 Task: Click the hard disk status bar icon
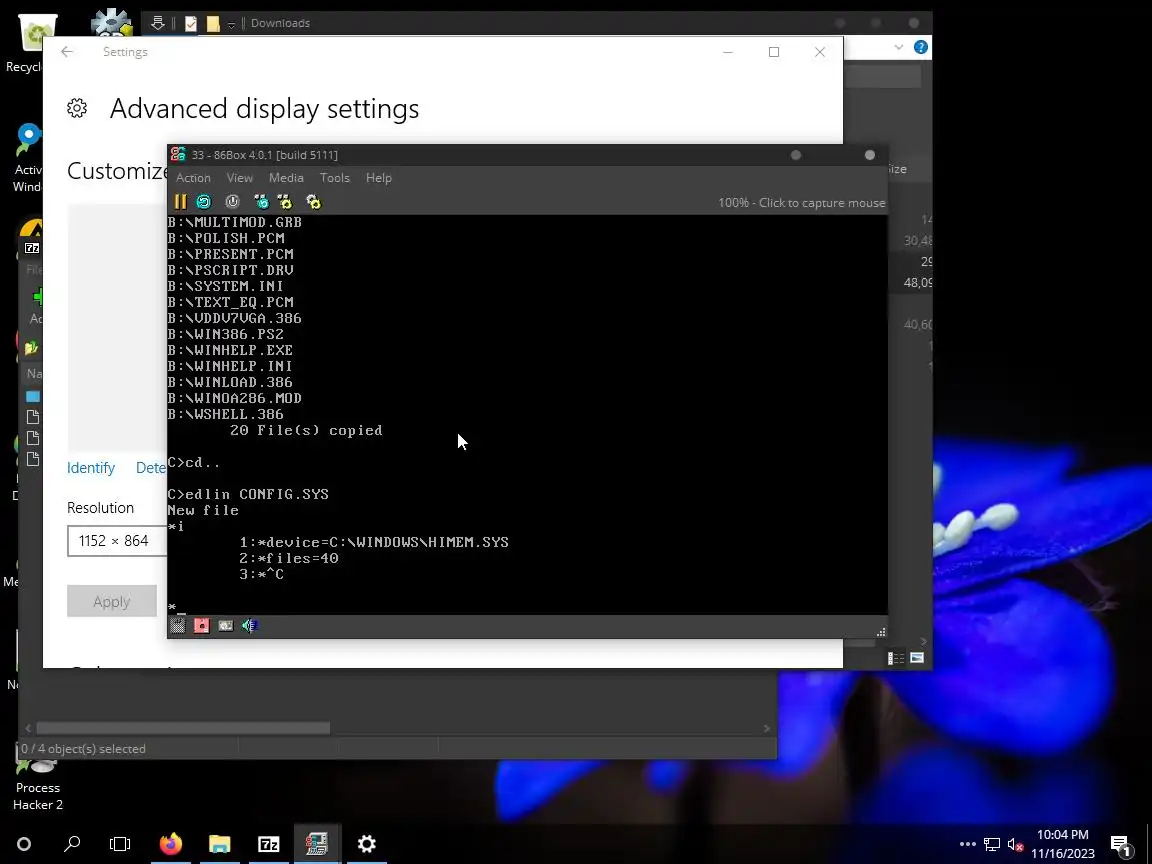[x=226, y=625]
